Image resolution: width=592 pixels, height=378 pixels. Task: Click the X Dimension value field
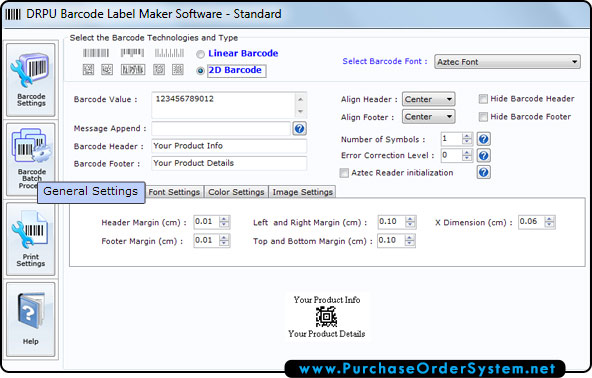[x=532, y=222]
